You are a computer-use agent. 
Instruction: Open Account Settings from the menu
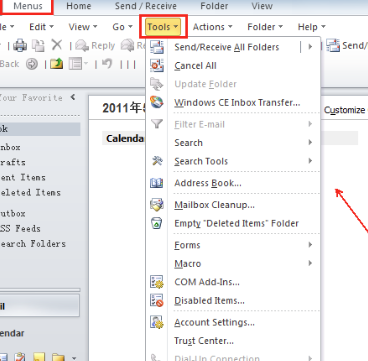[233, 322]
